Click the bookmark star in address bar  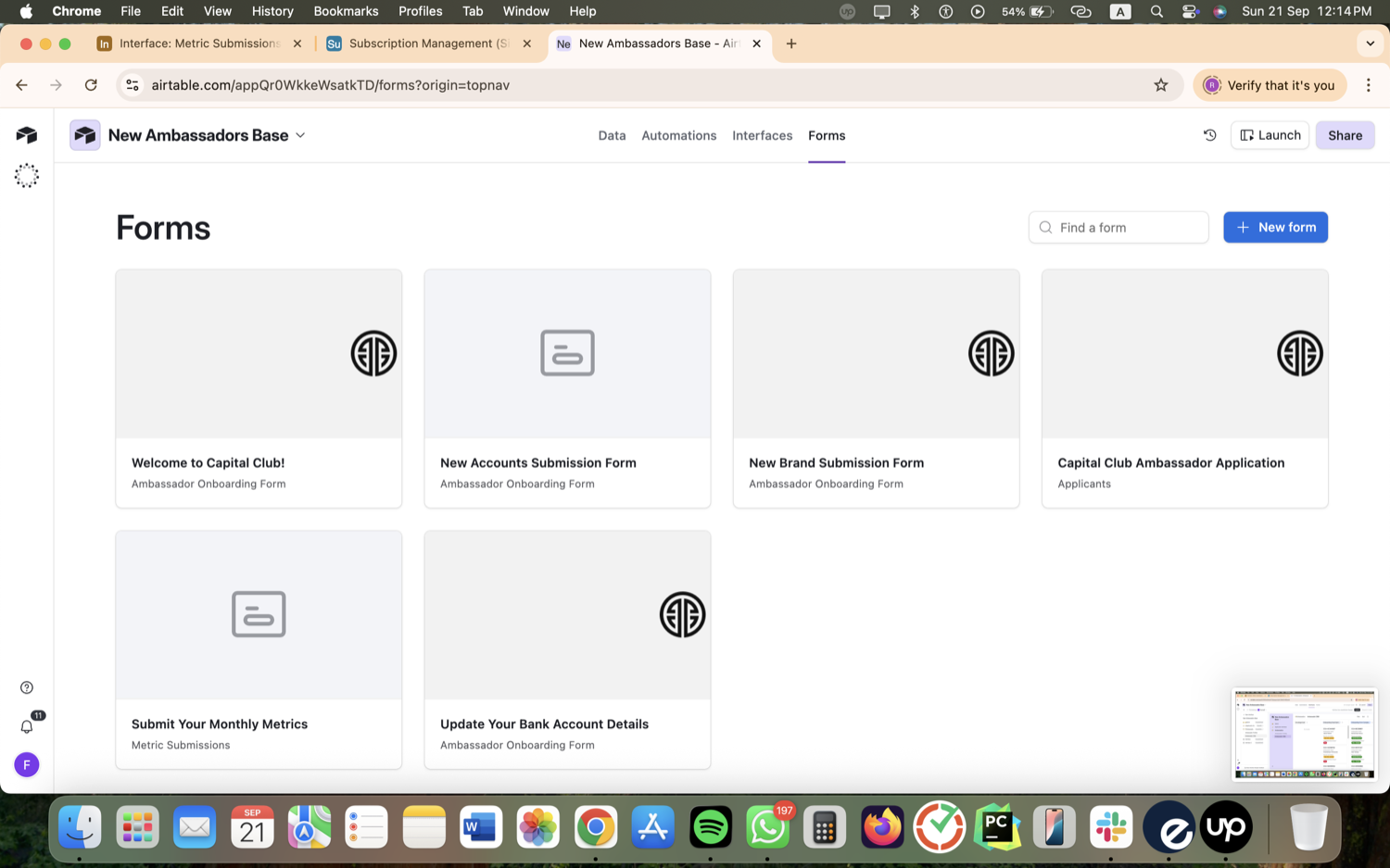click(1161, 85)
